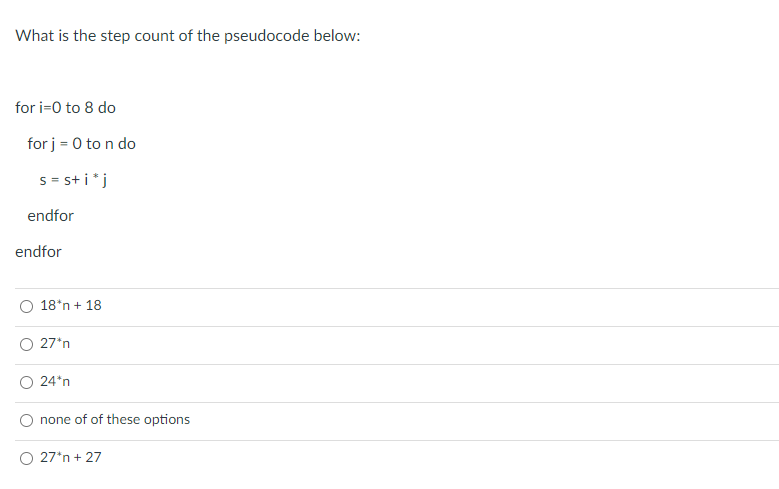The height and width of the screenshot is (489, 779).
Task: Click the indented inner endfor line
Action: coord(51,216)
